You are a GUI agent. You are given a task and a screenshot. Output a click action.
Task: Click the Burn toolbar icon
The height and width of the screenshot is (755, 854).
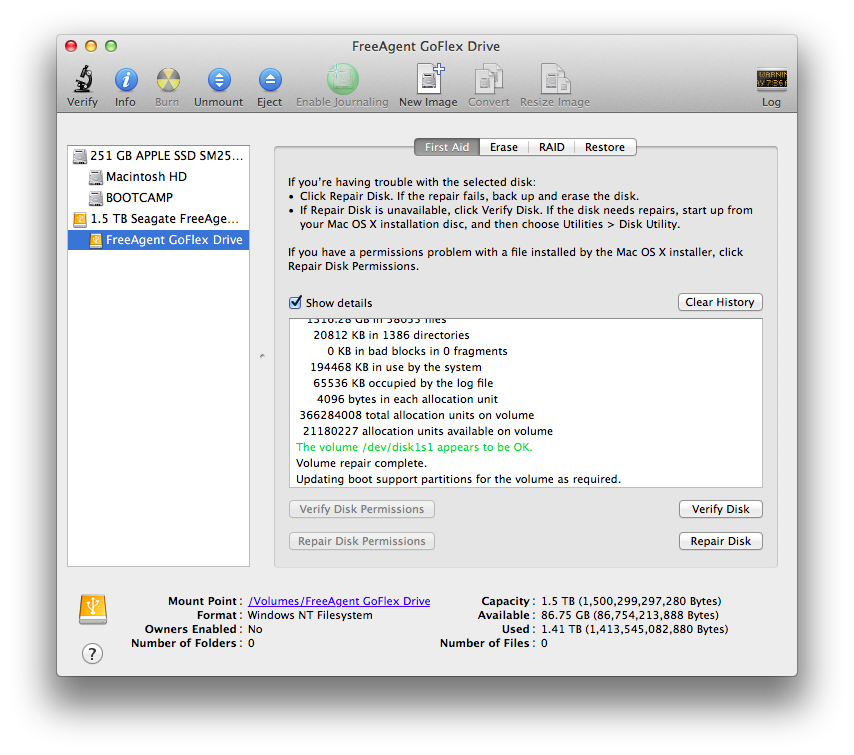click(x=168, y=80)
